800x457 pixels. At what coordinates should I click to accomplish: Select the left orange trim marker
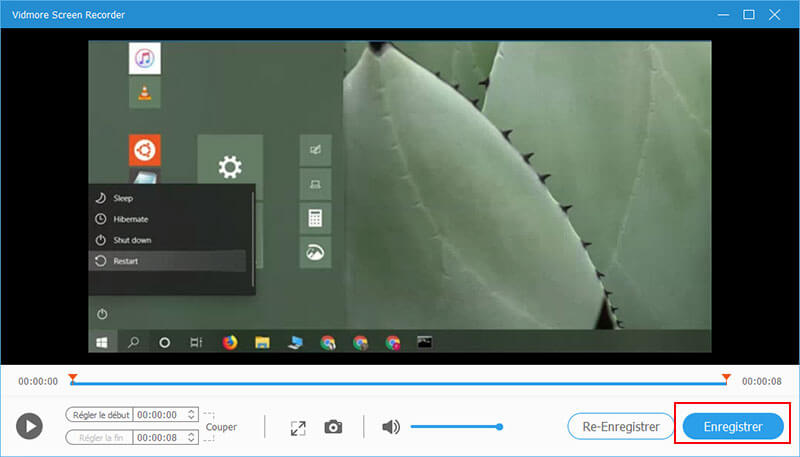pyautogui.click(x=72, y=378)
